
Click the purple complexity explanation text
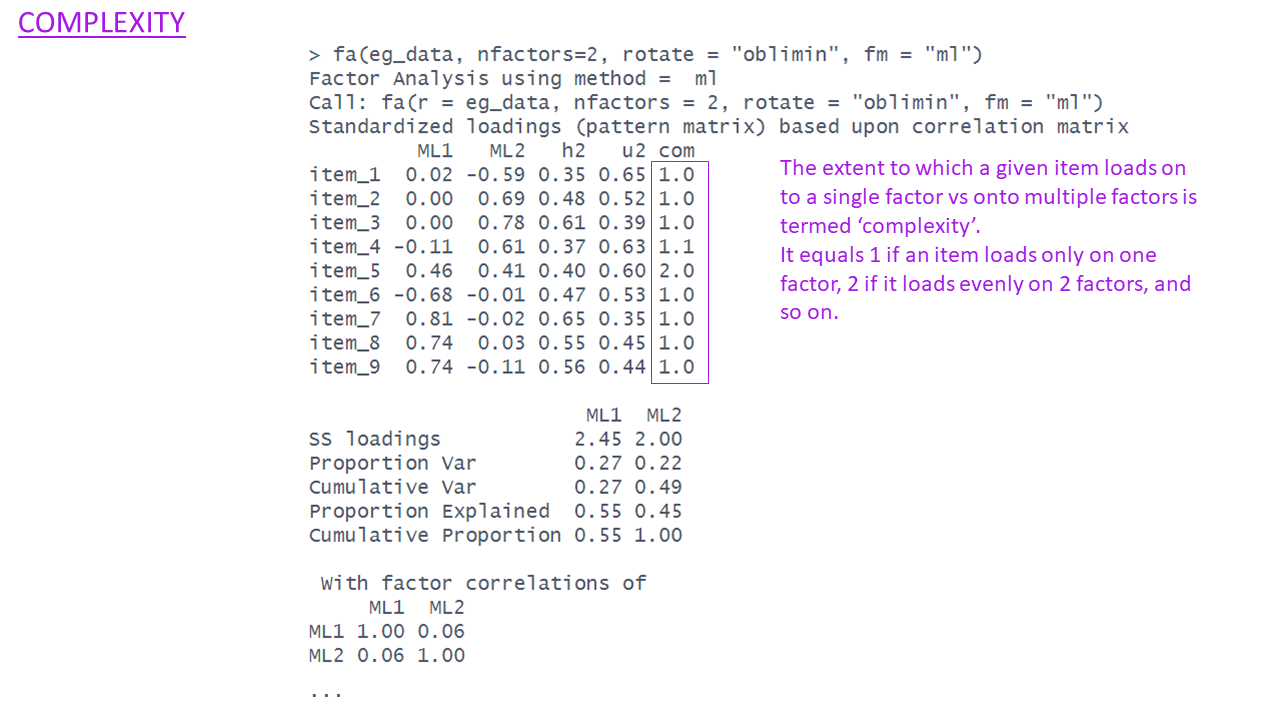pyautogui.click(x=988, y=240)
